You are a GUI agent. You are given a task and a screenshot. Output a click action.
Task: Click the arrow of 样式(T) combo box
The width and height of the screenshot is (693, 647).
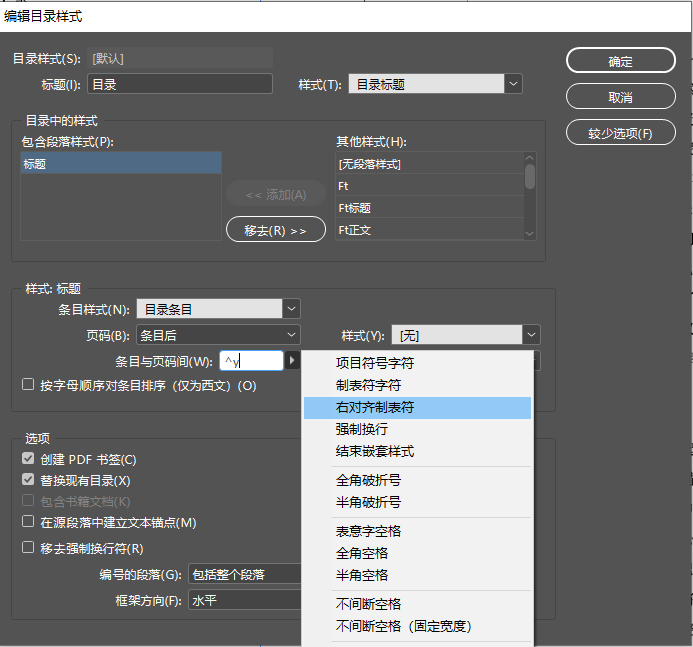(x=513, y=84)
